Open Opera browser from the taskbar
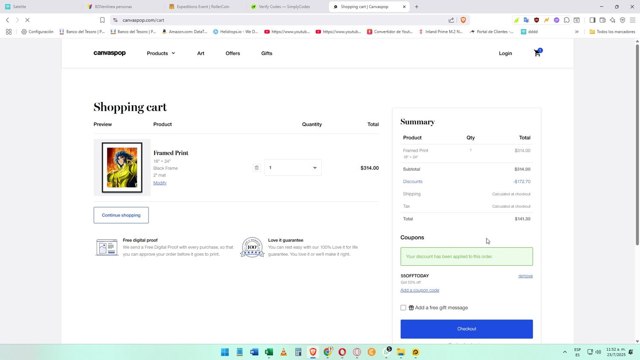Viewport: 640px width, 360px height. 342,352
